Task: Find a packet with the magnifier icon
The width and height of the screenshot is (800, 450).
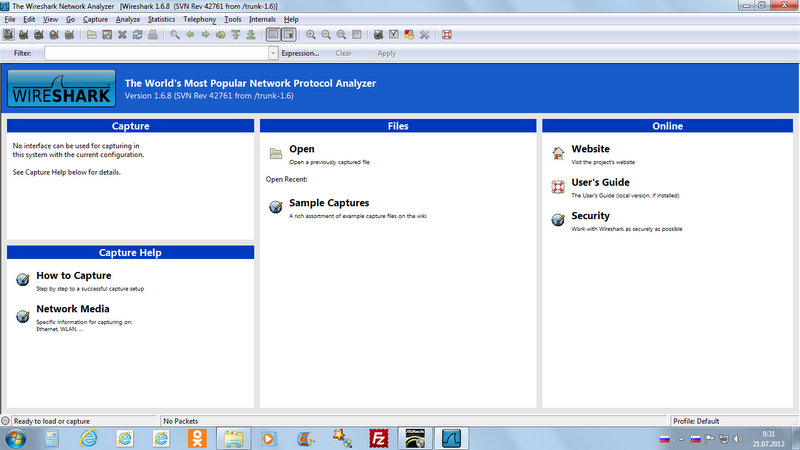Action: [175, 35]
